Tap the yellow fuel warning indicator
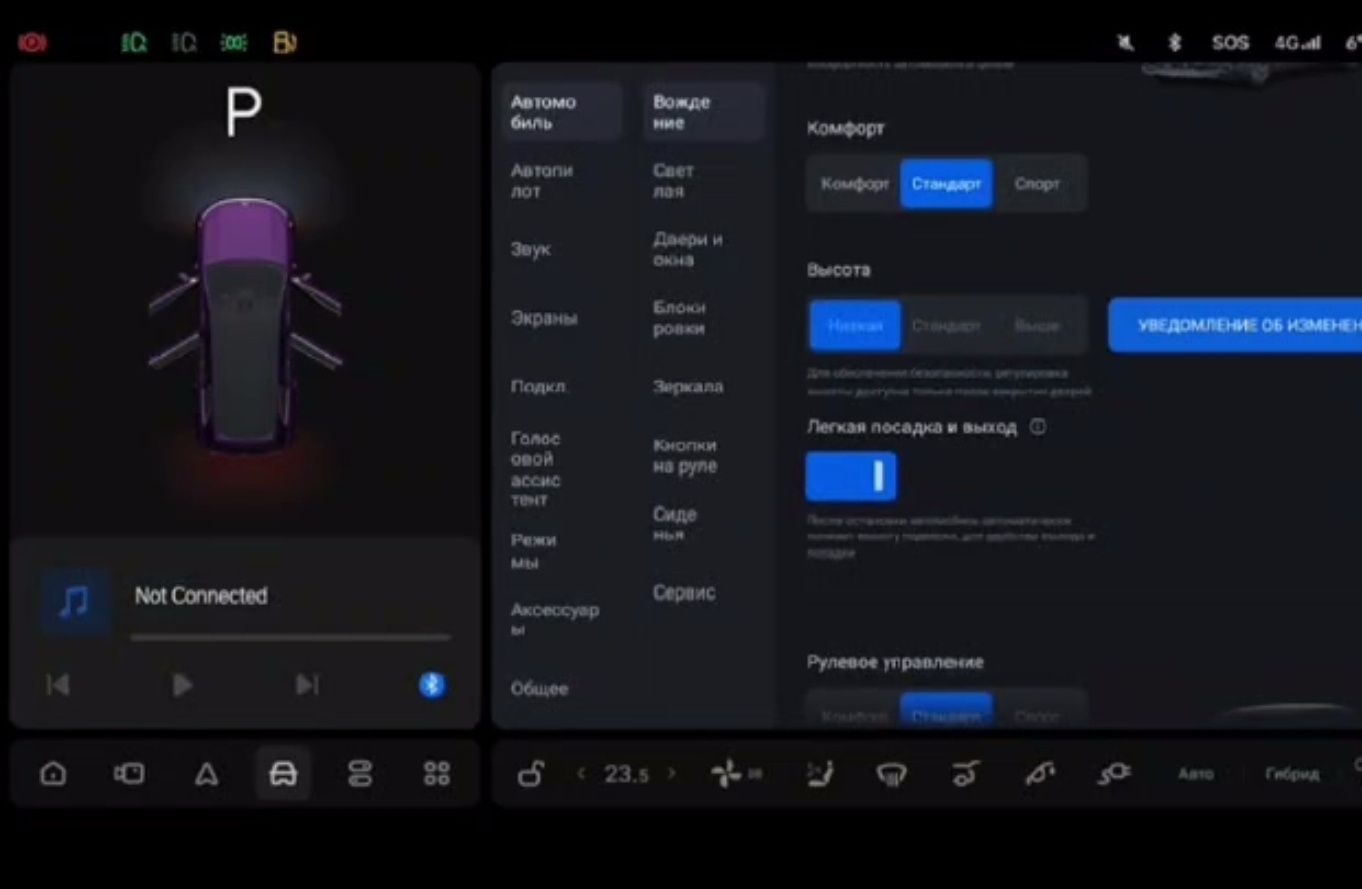 pyautogui.click(x=284, y=43)
